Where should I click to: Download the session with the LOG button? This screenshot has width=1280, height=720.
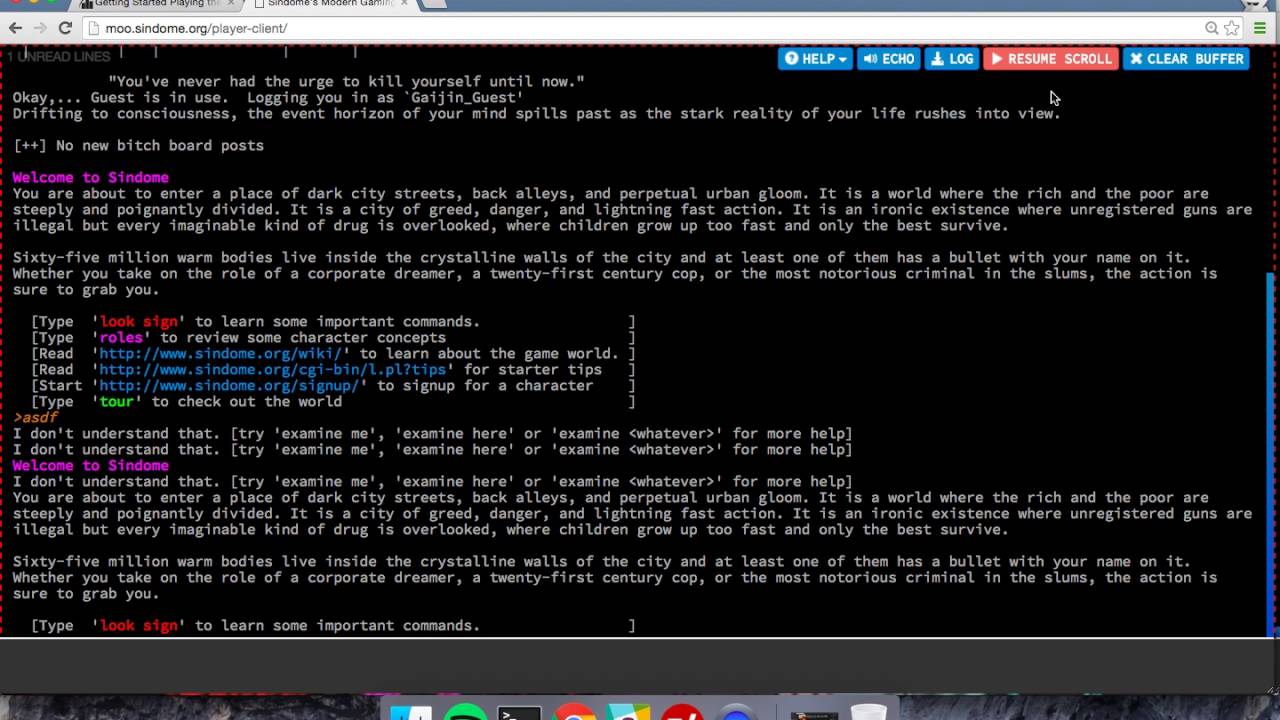(x=952, y=59)
